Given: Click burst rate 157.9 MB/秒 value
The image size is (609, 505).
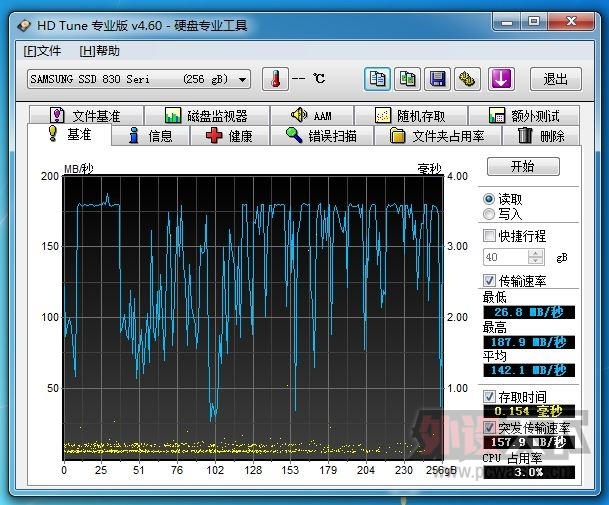Looking at the screenshot, I should point(529,442).
